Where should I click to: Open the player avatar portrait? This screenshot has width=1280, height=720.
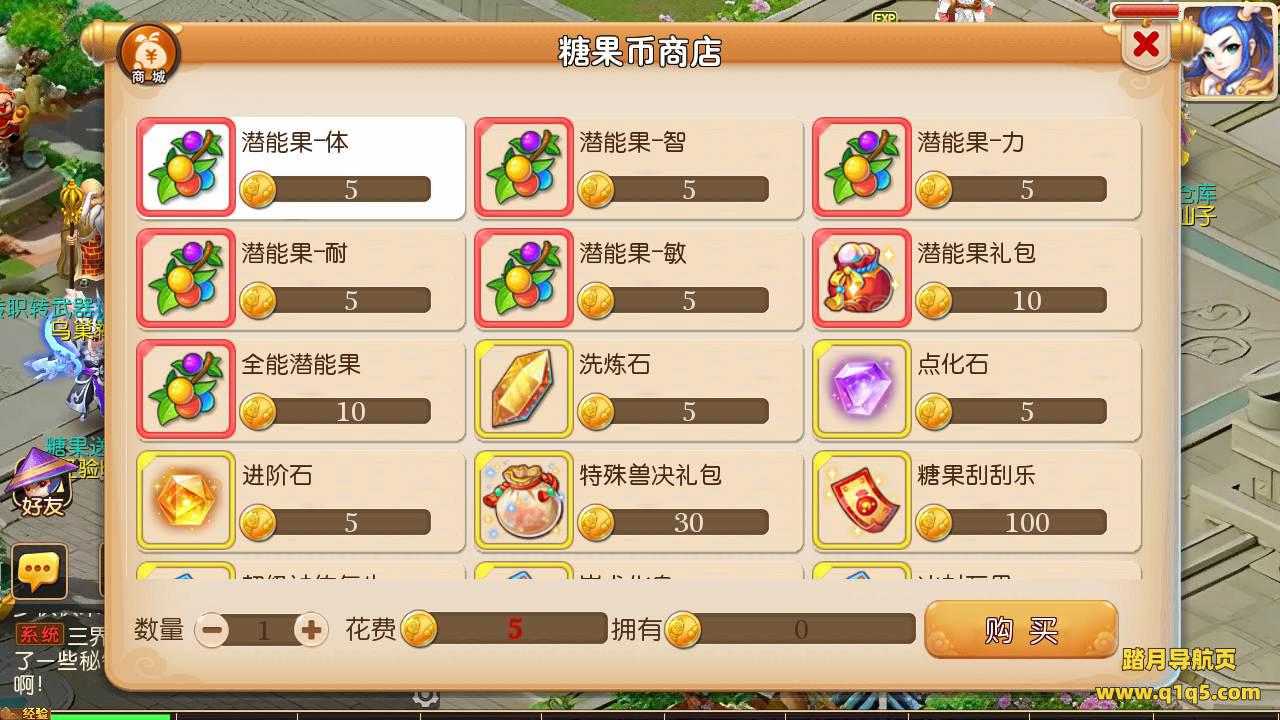click(x=1228, y=52)
